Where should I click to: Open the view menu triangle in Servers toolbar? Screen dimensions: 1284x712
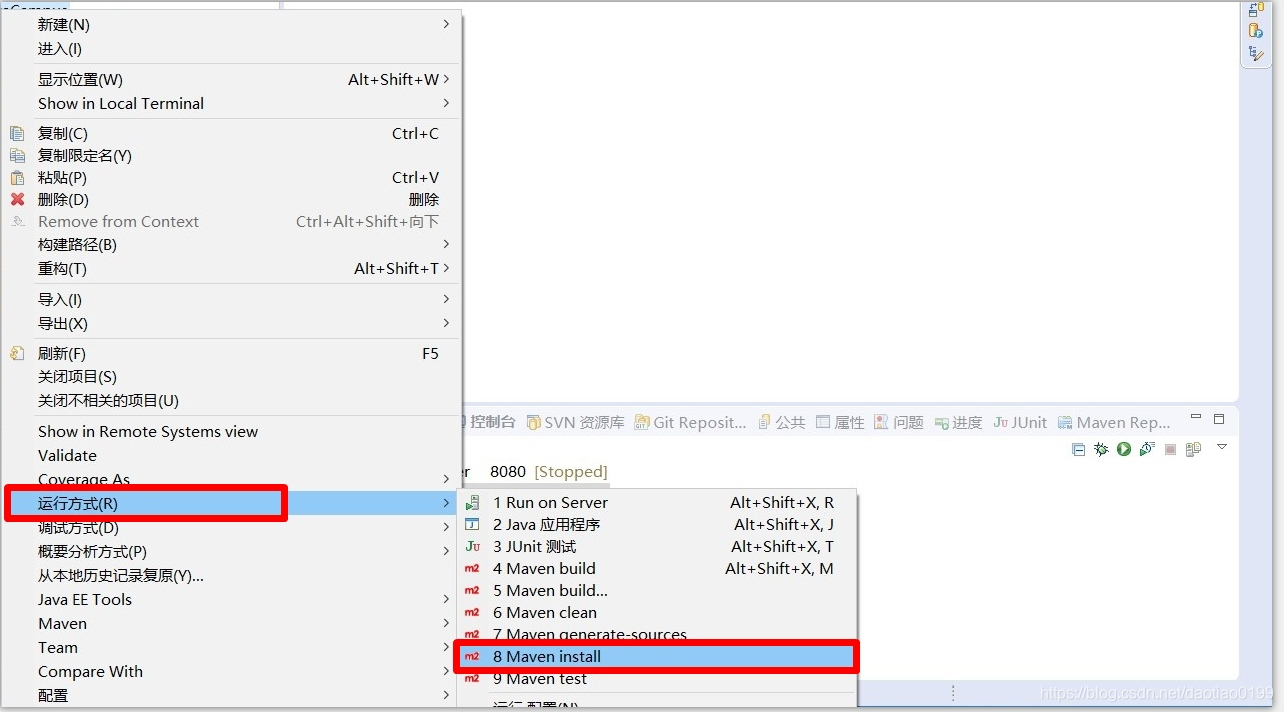point(1222,447)
